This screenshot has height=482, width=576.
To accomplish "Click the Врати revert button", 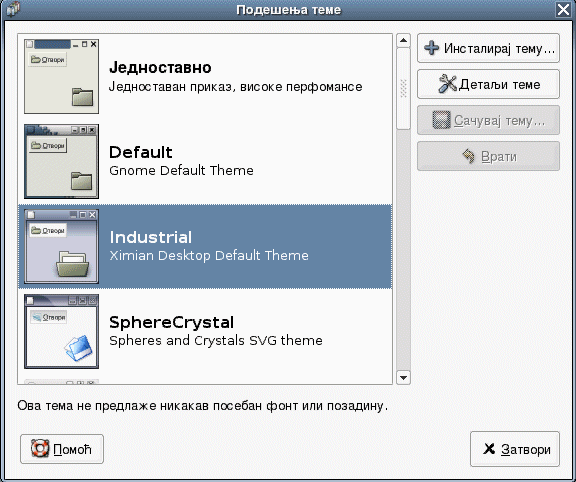I will pyautogui.click(x=488, y=156).
